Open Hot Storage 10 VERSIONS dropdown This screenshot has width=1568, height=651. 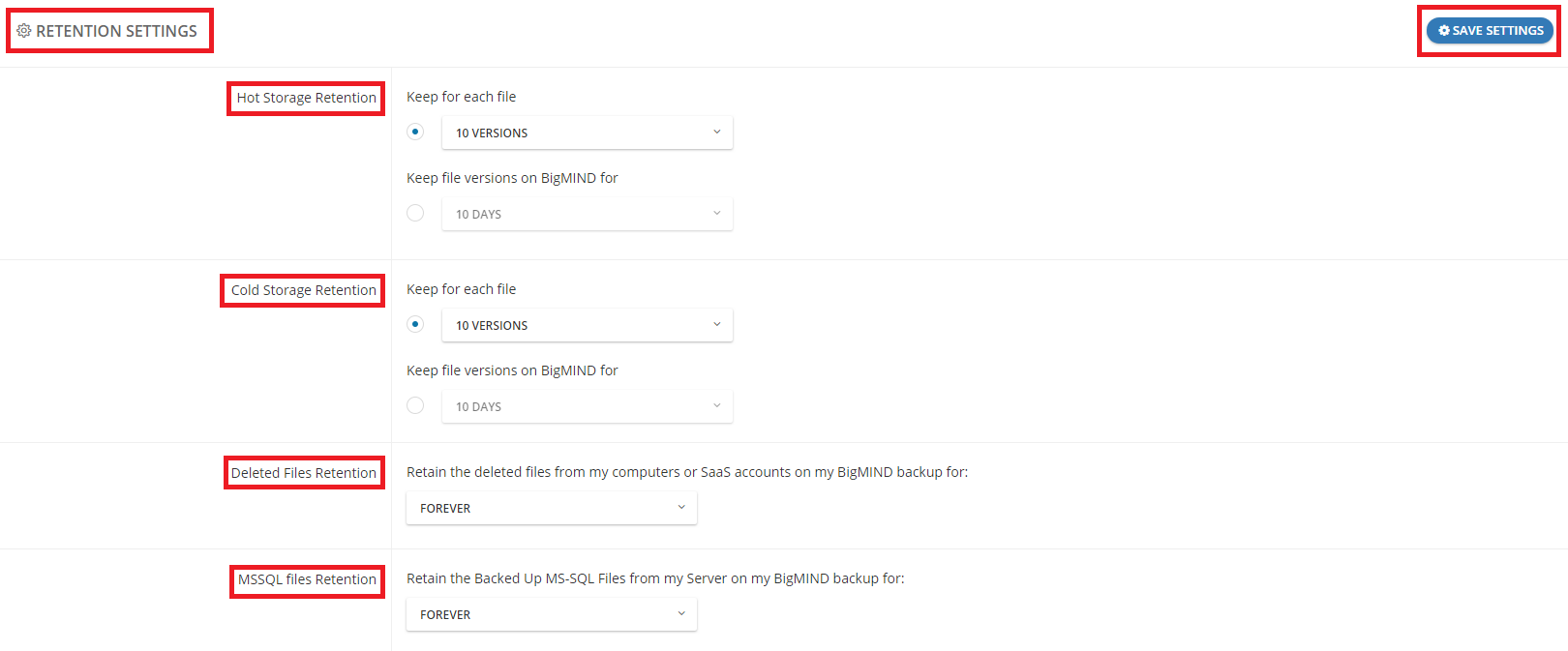point(587,133)
